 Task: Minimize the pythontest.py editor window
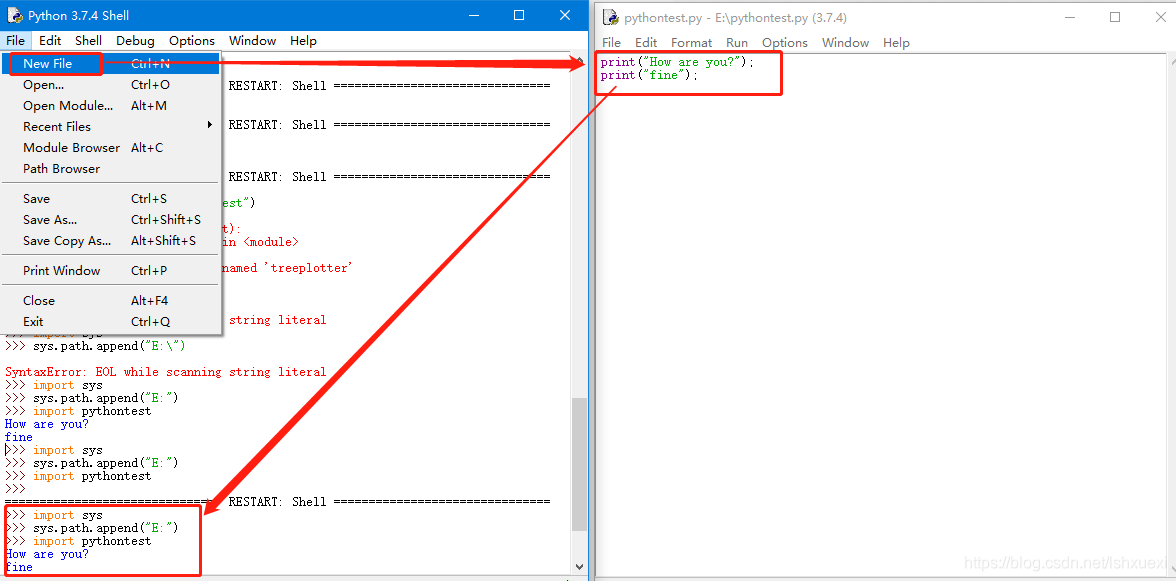click(1070, 17)
